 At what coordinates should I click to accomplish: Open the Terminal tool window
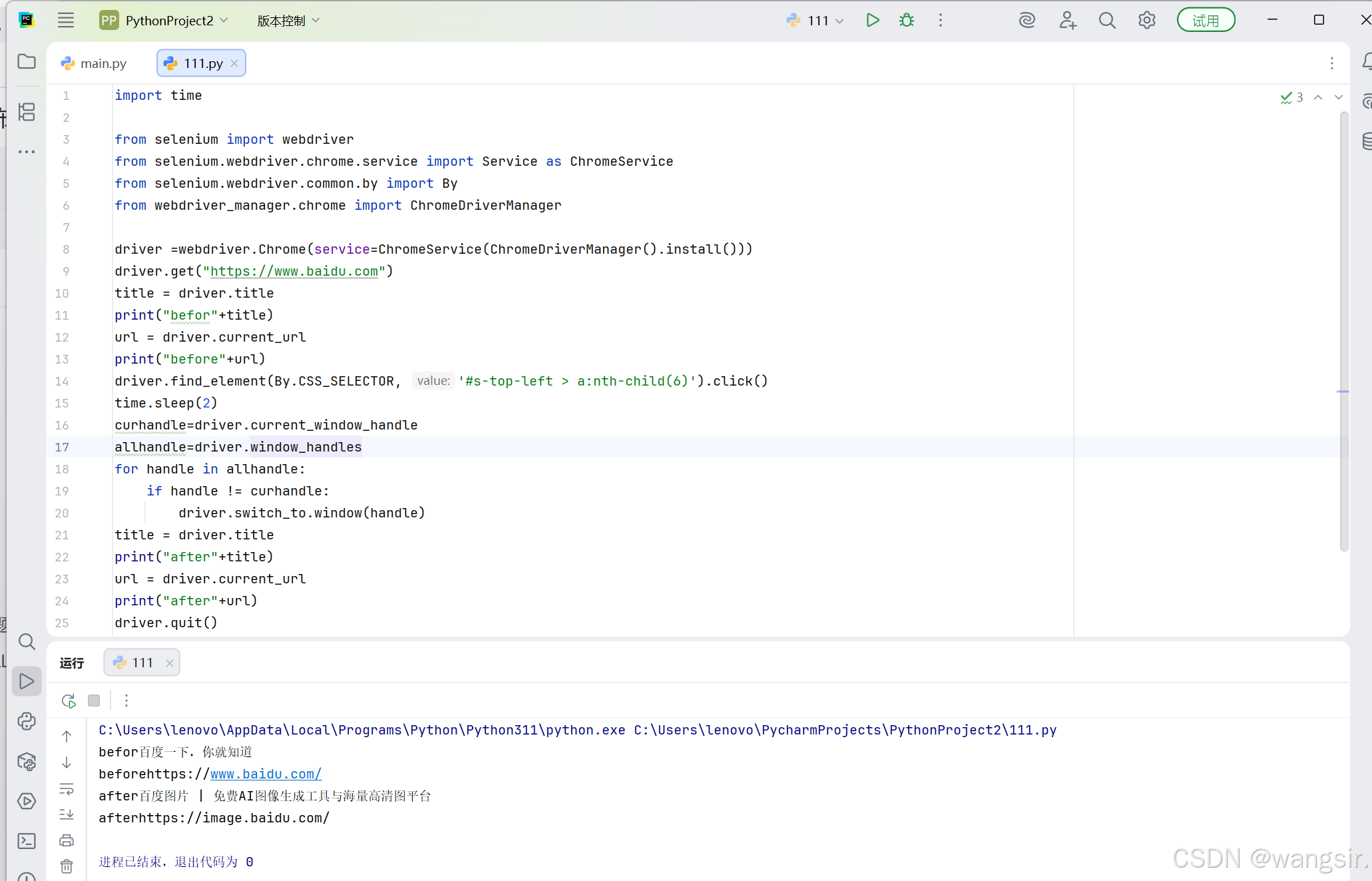tap(27, 841)
